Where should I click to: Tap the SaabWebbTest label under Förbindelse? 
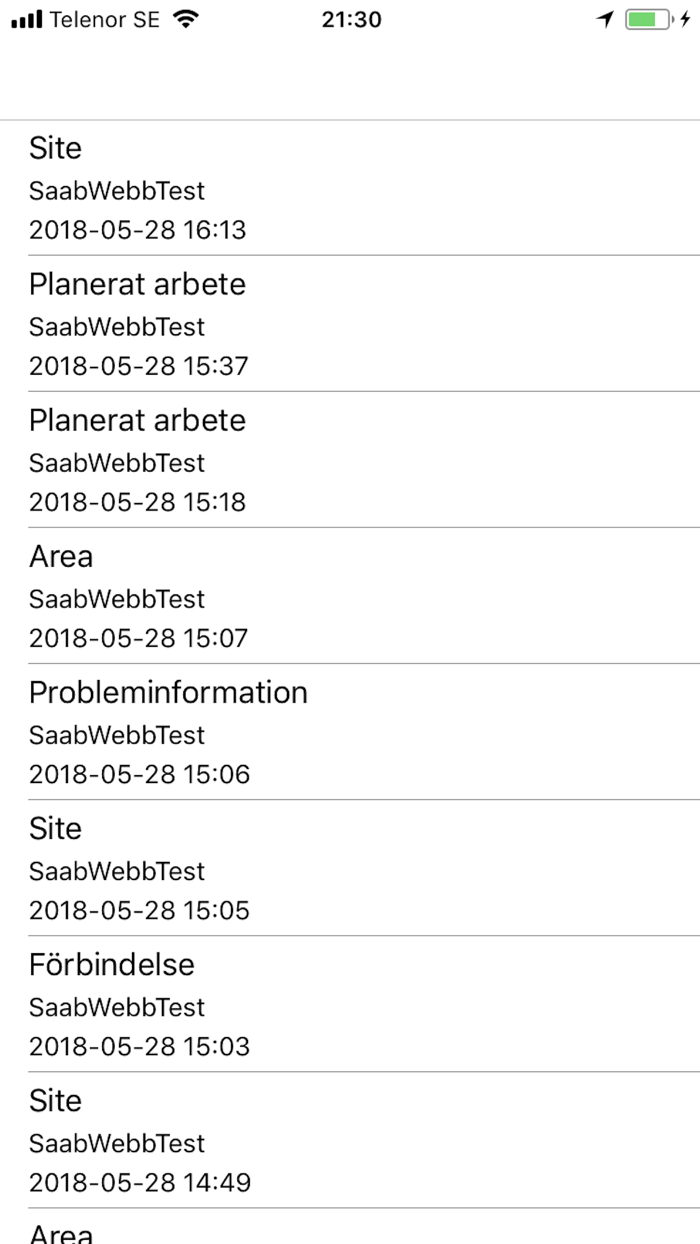(x=116, y=1007)
